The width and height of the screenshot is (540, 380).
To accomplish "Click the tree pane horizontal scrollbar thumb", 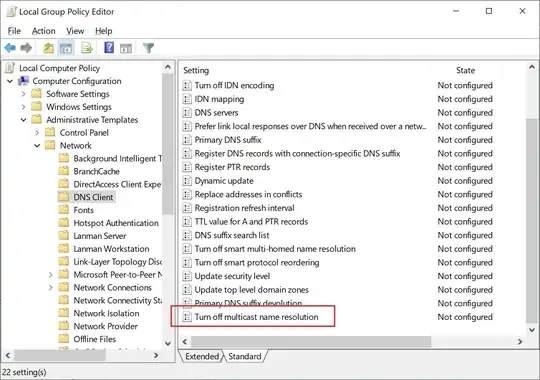I will 60,355.
